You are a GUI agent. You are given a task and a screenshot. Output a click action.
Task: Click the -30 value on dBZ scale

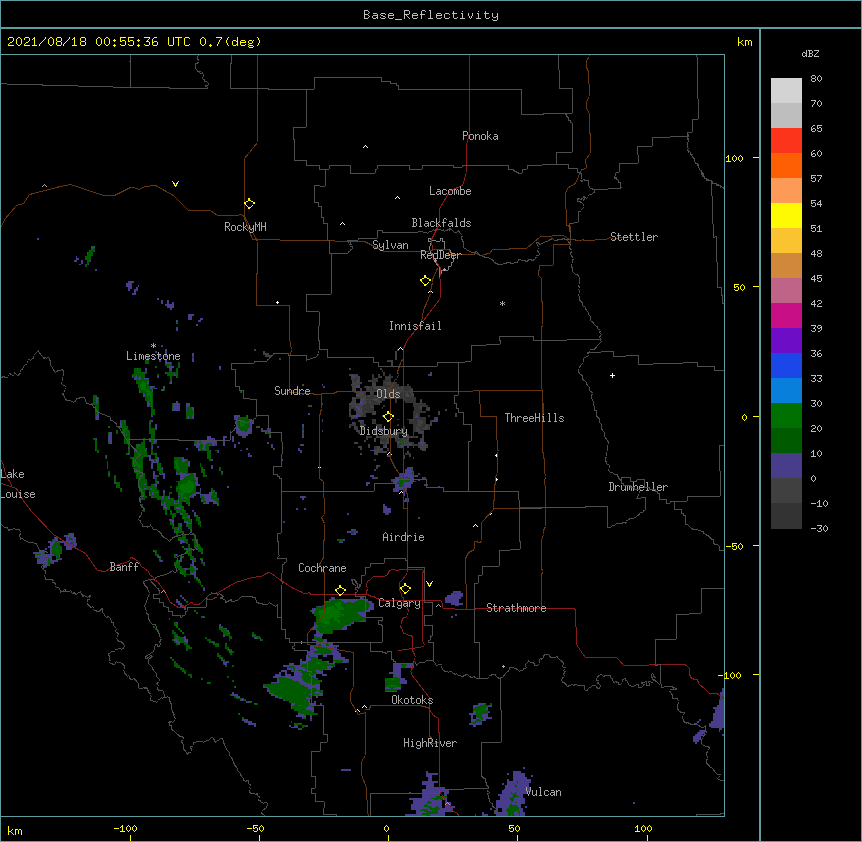pos(819,528)
